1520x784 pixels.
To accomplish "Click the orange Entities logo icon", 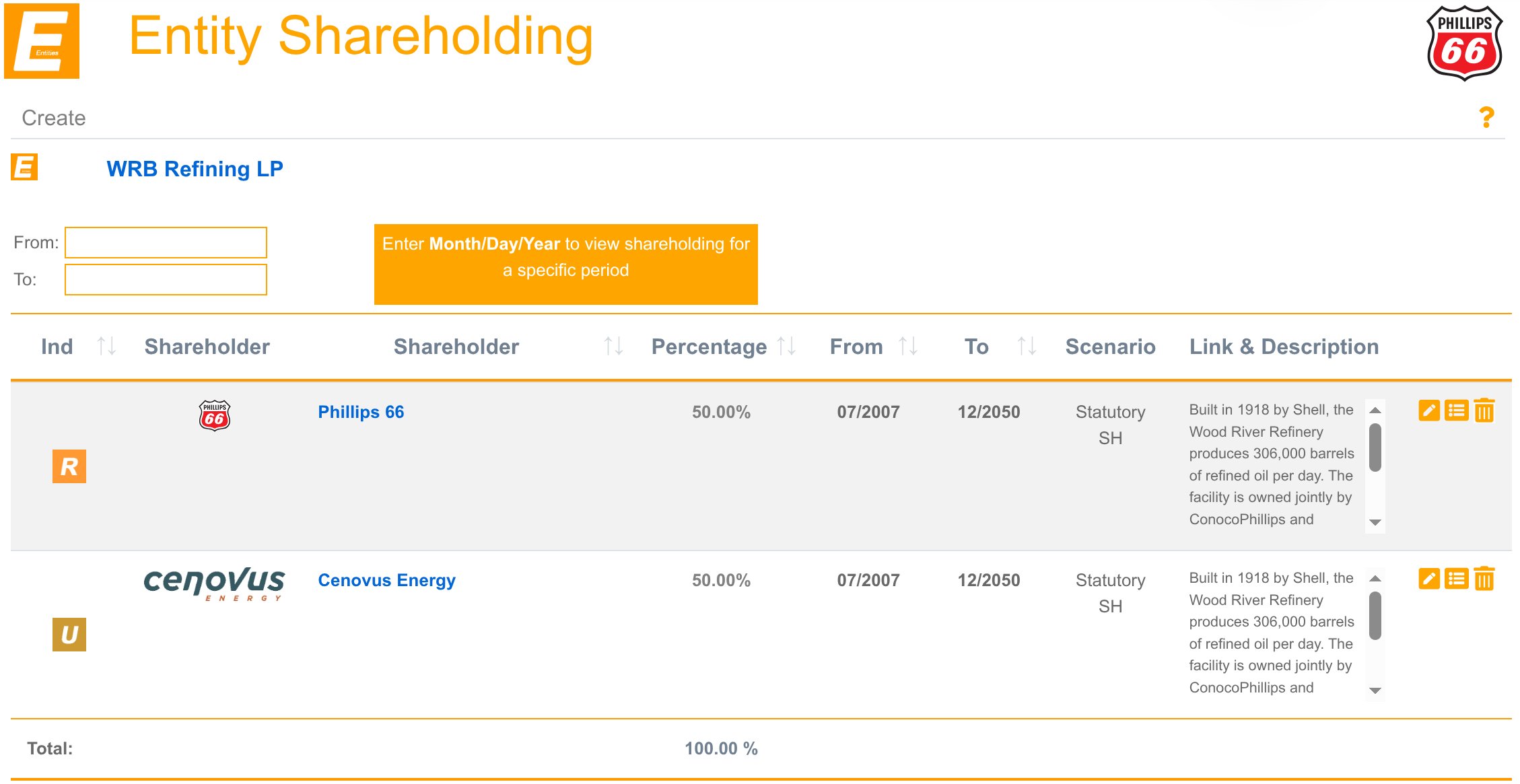I will click(42, 41).
